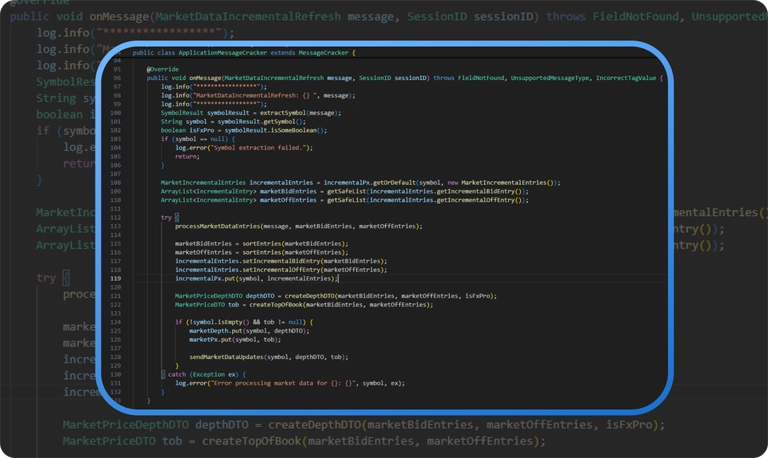Click marketOffEntries = sortEntries line 116
This screenshot has height=458, width=768.
pyautogui.click(x=262, y=253)
